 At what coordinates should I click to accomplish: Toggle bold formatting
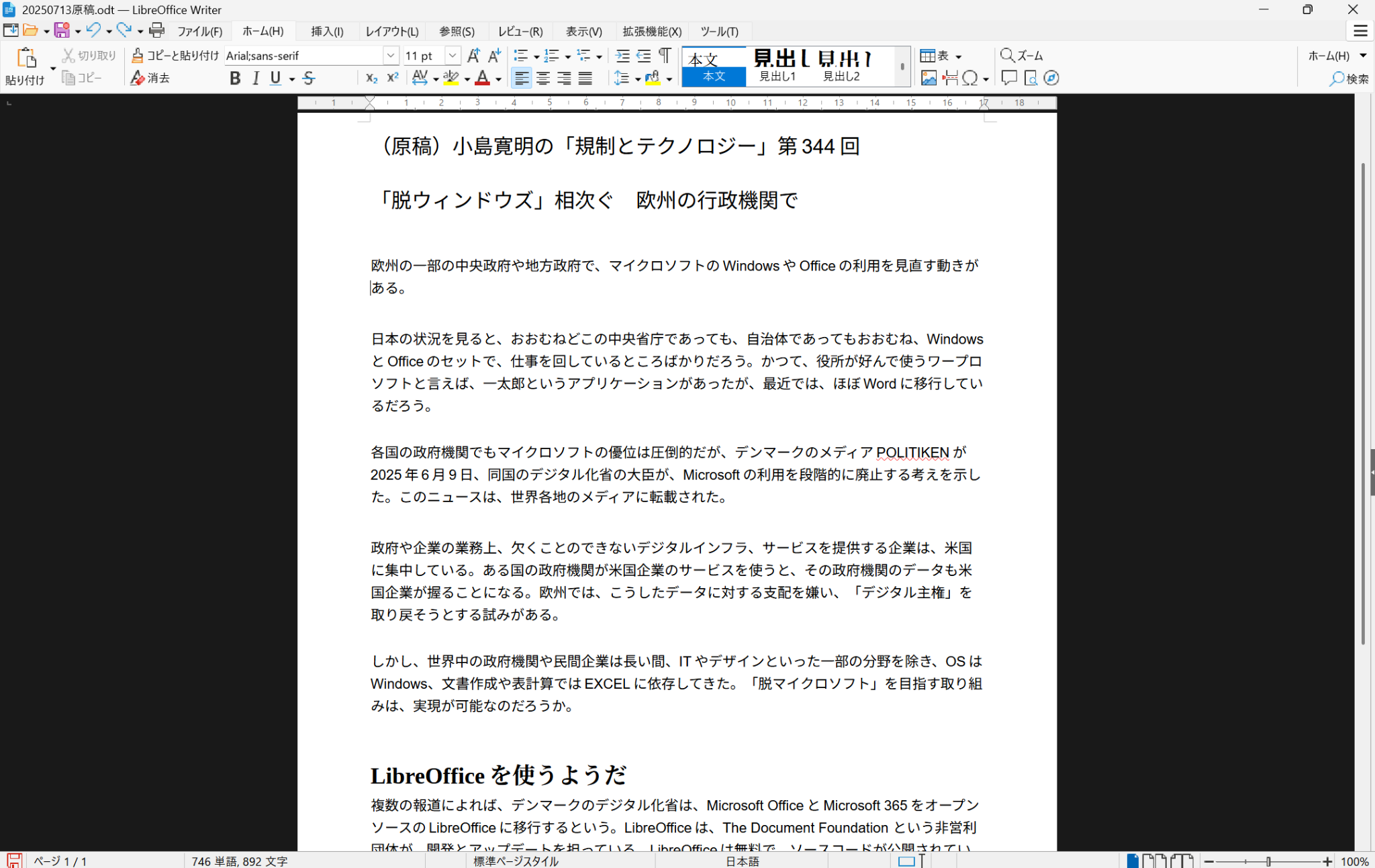pyautogui.click(x=234, y=79)
